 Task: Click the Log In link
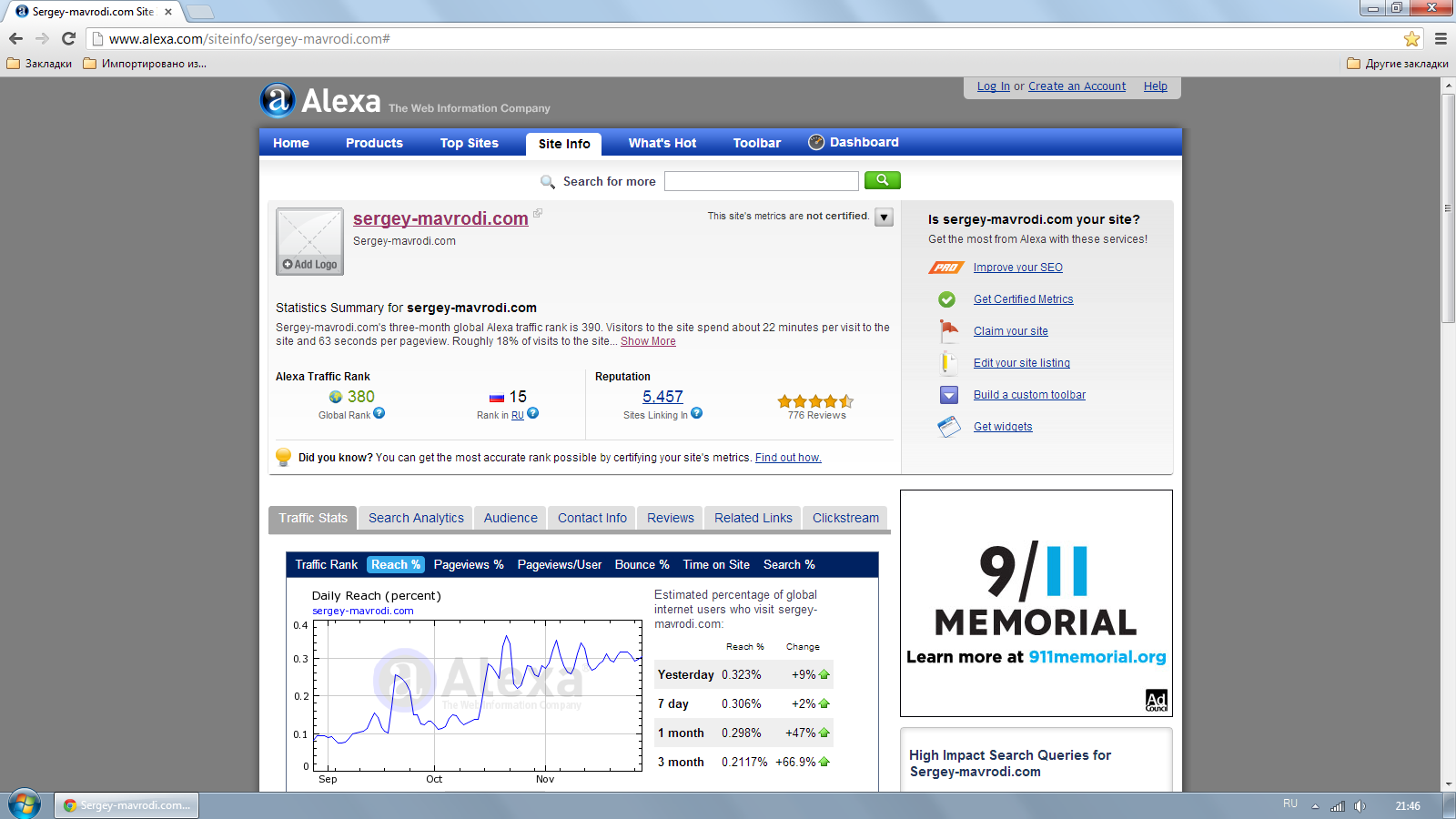(994, 86)
